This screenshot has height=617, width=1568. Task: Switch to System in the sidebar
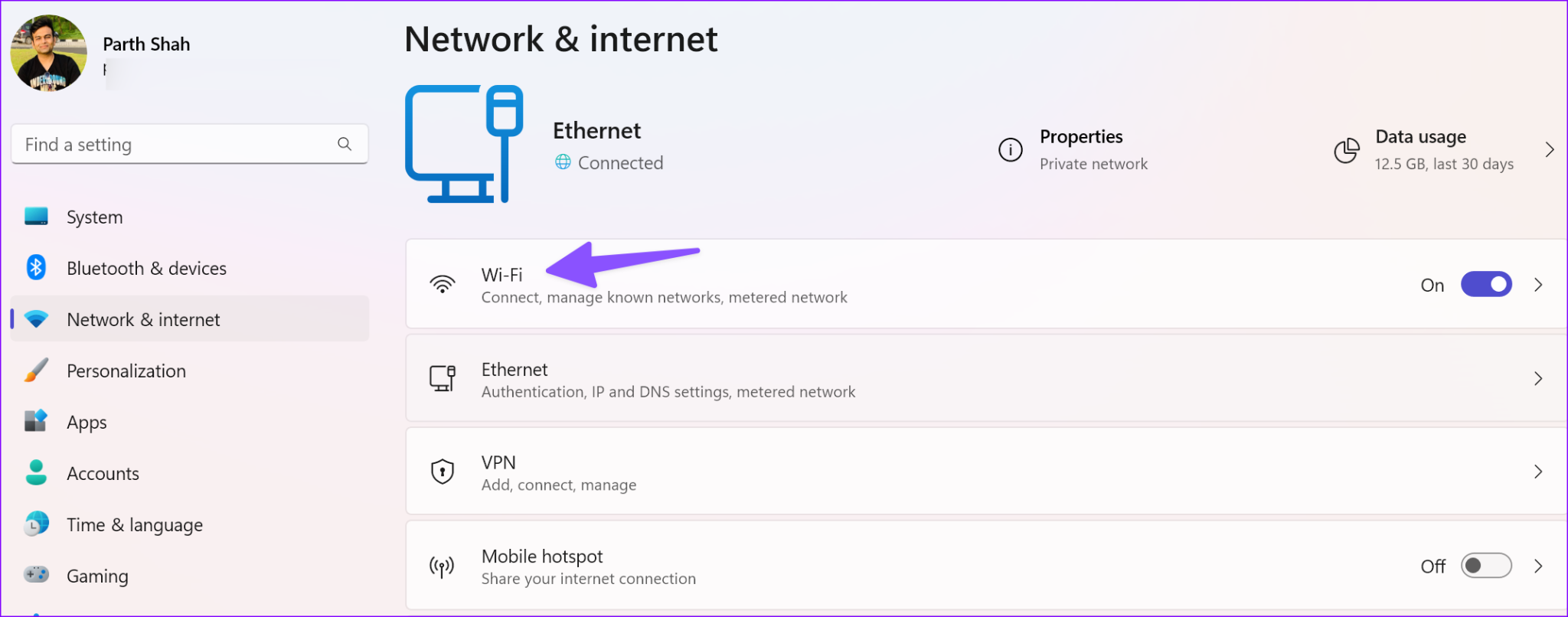tap(94, 217)
